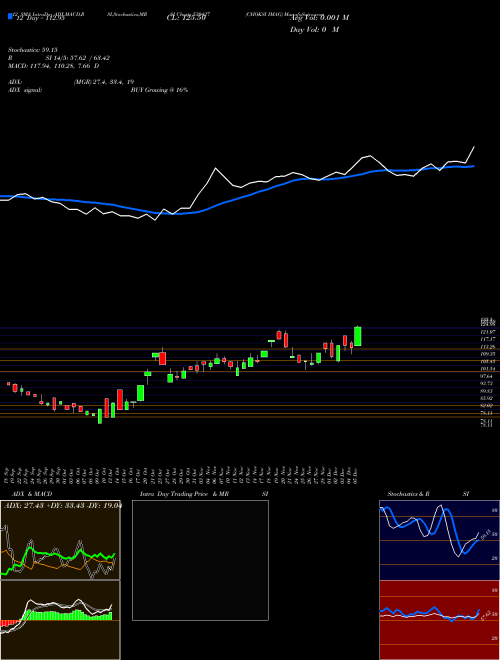Screen dimensions: 500x660
Task: Click the 'CL: 125.50' closing price text
Action: [186, 18]
